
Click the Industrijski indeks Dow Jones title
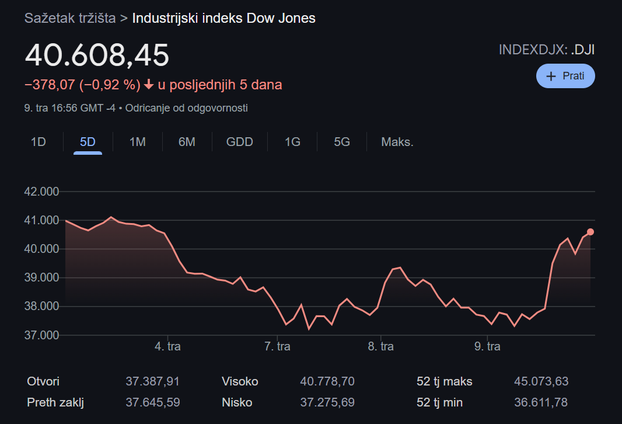click(224, 18)
